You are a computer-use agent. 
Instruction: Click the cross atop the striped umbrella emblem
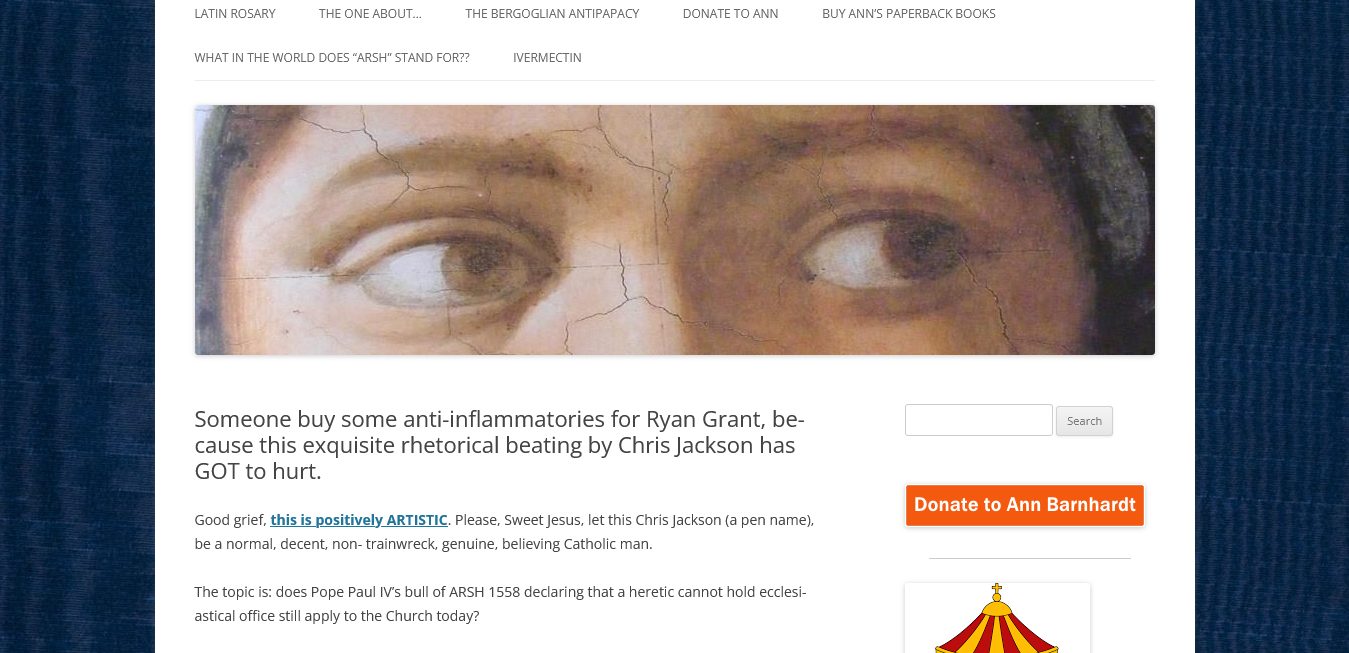(x=996, y=590)
